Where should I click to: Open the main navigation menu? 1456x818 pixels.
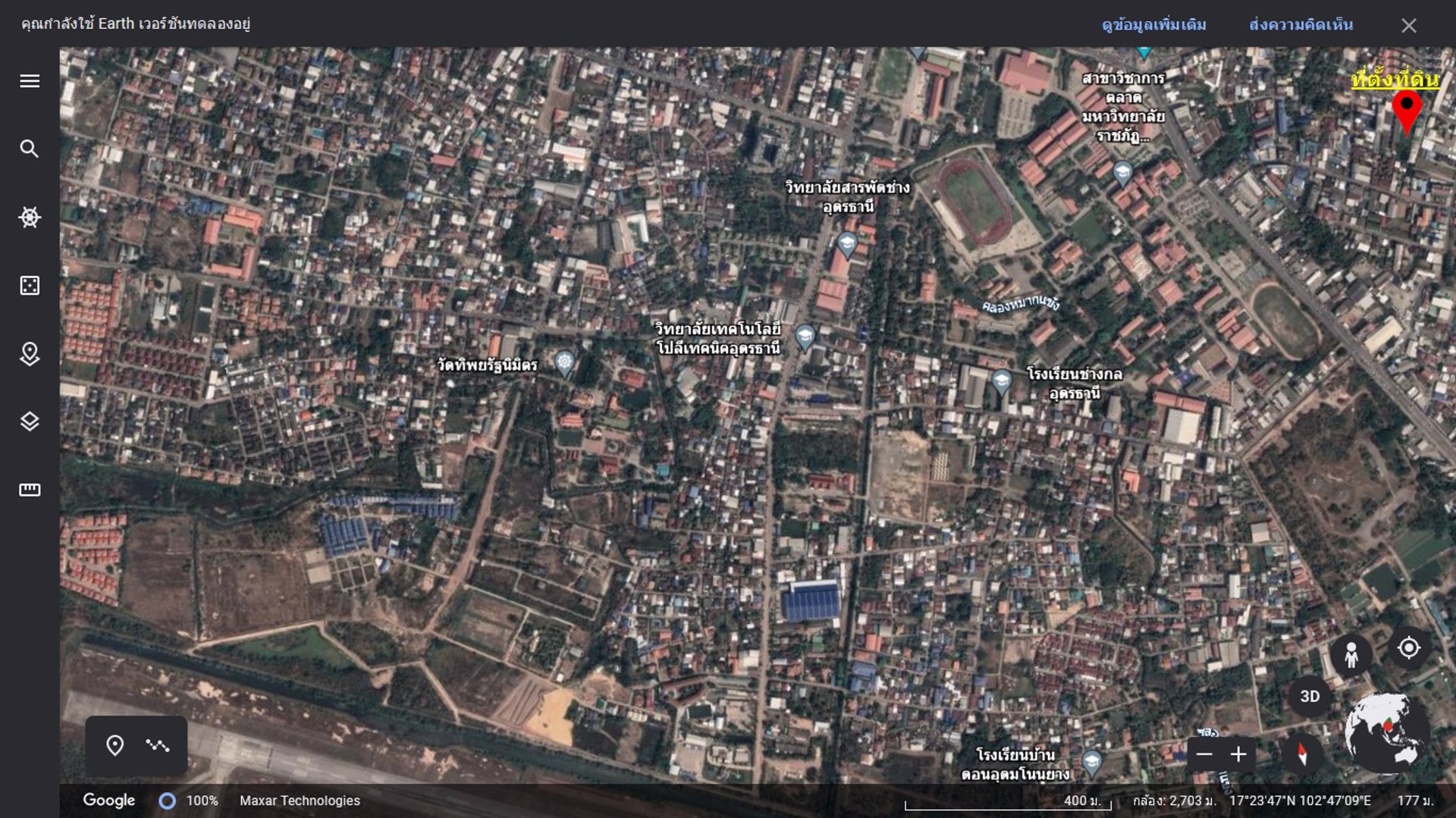tap(29, 81)
